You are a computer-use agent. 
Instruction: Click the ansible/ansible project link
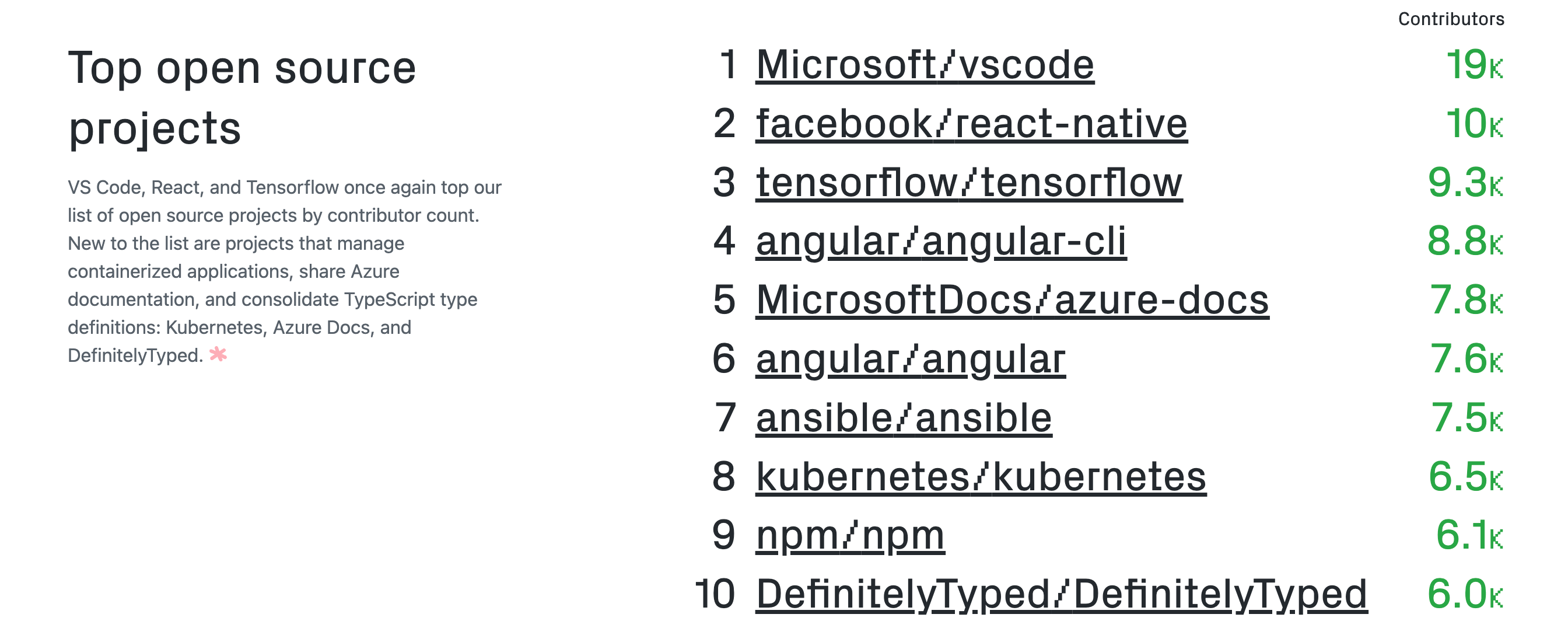[x=904, y=418]
